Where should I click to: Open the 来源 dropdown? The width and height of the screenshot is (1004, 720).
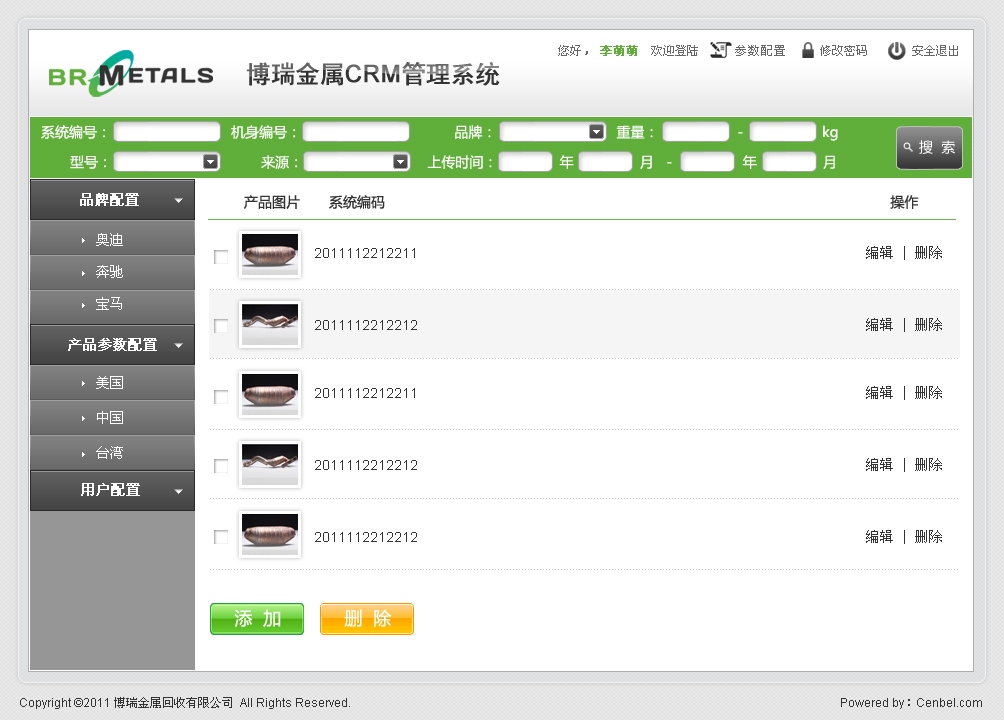point(357,161)
